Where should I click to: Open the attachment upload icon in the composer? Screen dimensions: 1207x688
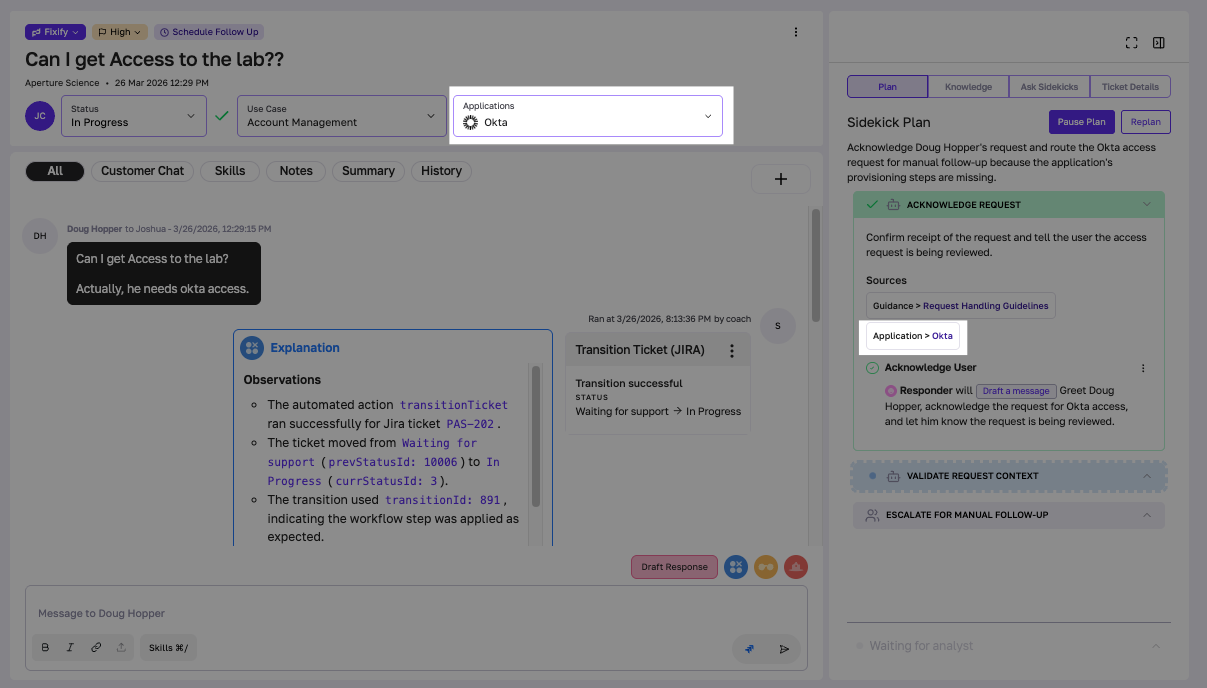(x=121, y=647)
